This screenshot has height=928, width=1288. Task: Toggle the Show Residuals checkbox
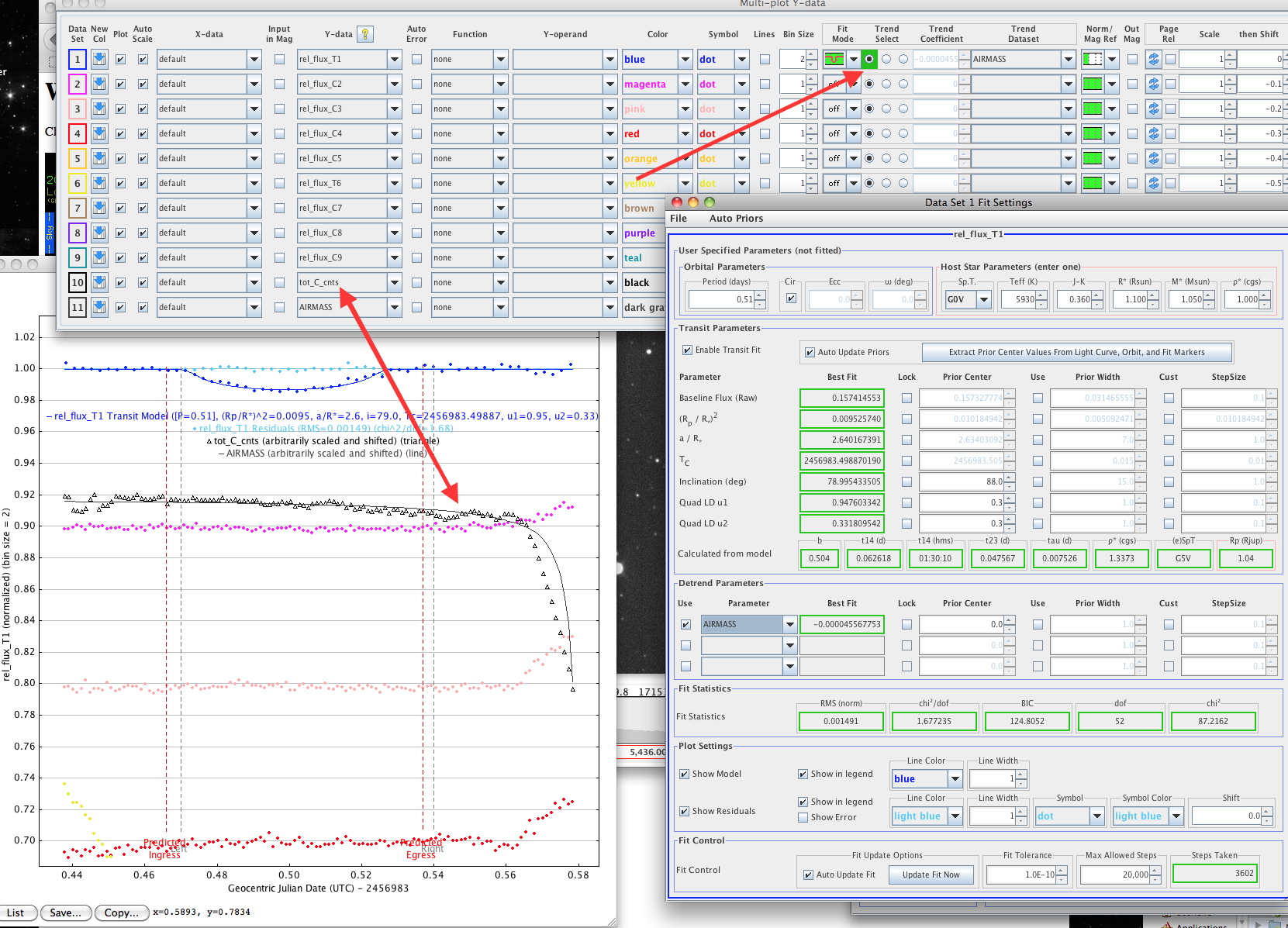tap(685, 811)
